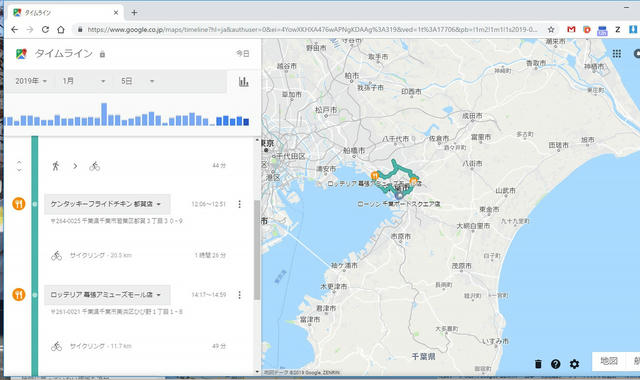The width and height of the screenshot is (640, 380).
Task: Click the 今日 today link
Action: coord(242,53)
